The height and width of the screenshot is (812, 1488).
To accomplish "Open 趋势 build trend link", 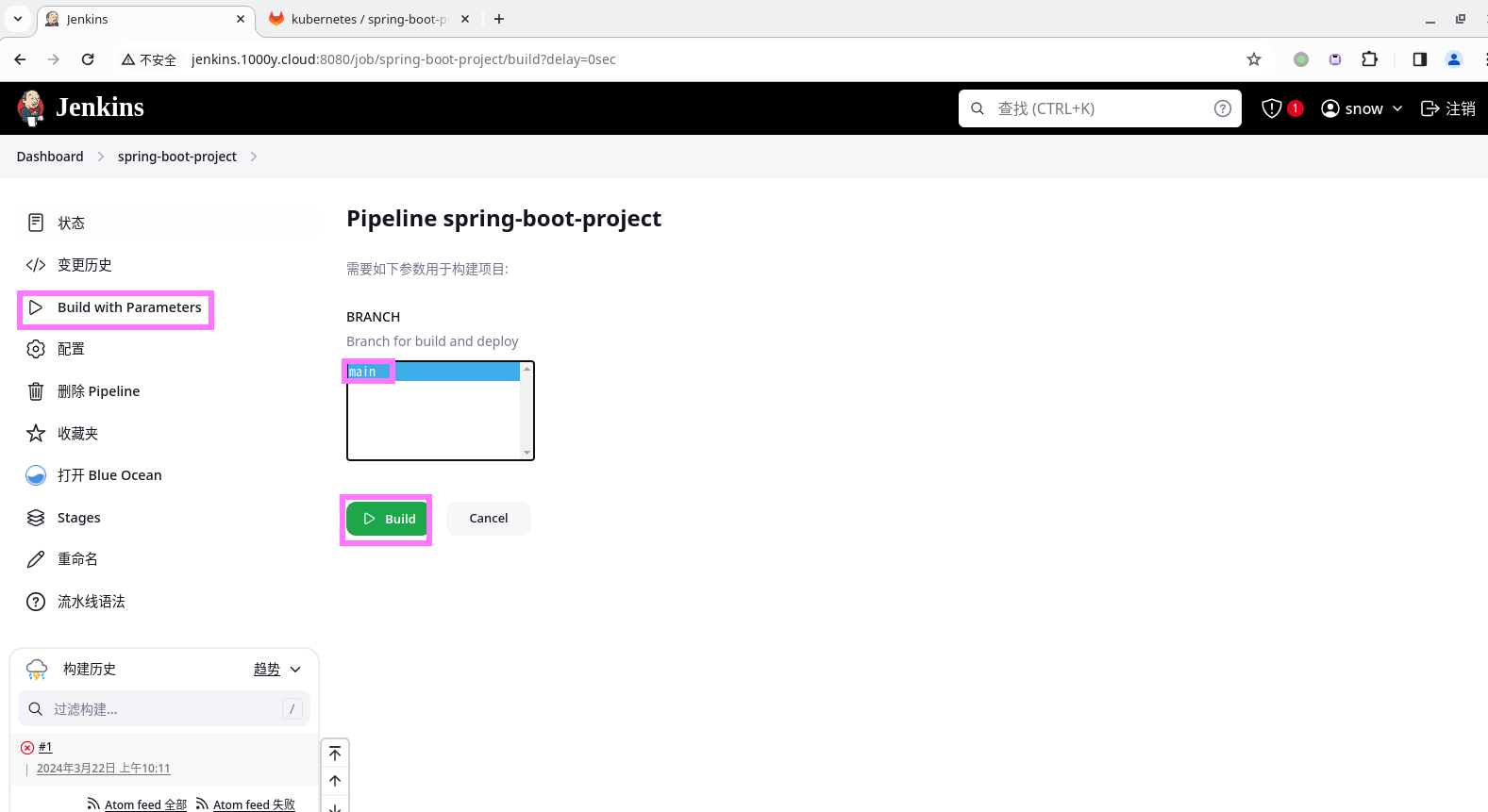I will pyautogui.click(x=267, y=669).
